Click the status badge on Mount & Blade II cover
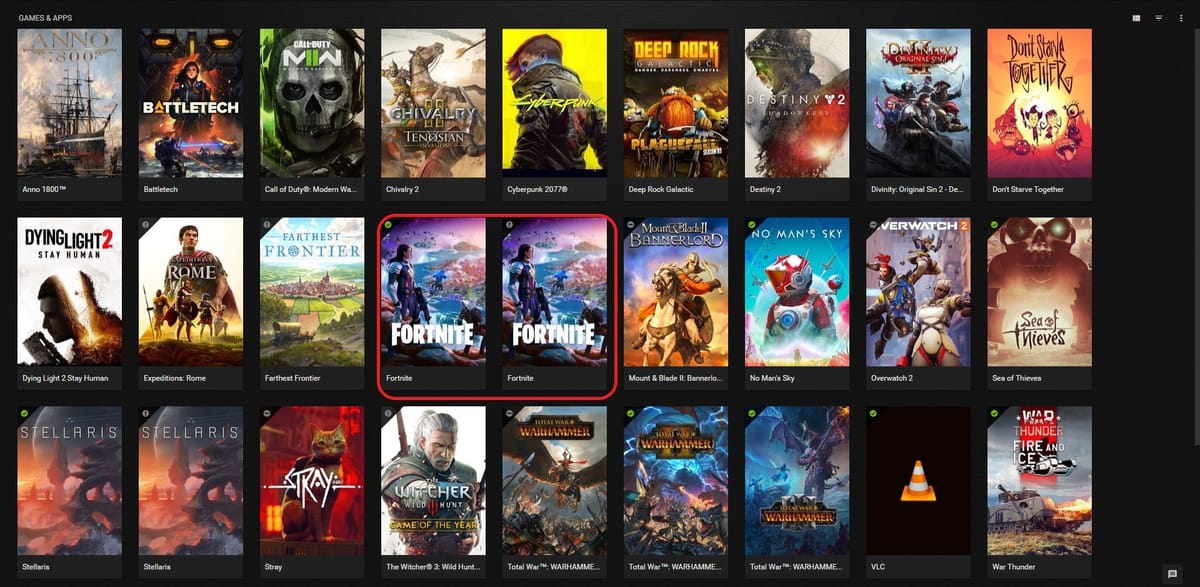1200x587 pixels. tap(630, 224)
